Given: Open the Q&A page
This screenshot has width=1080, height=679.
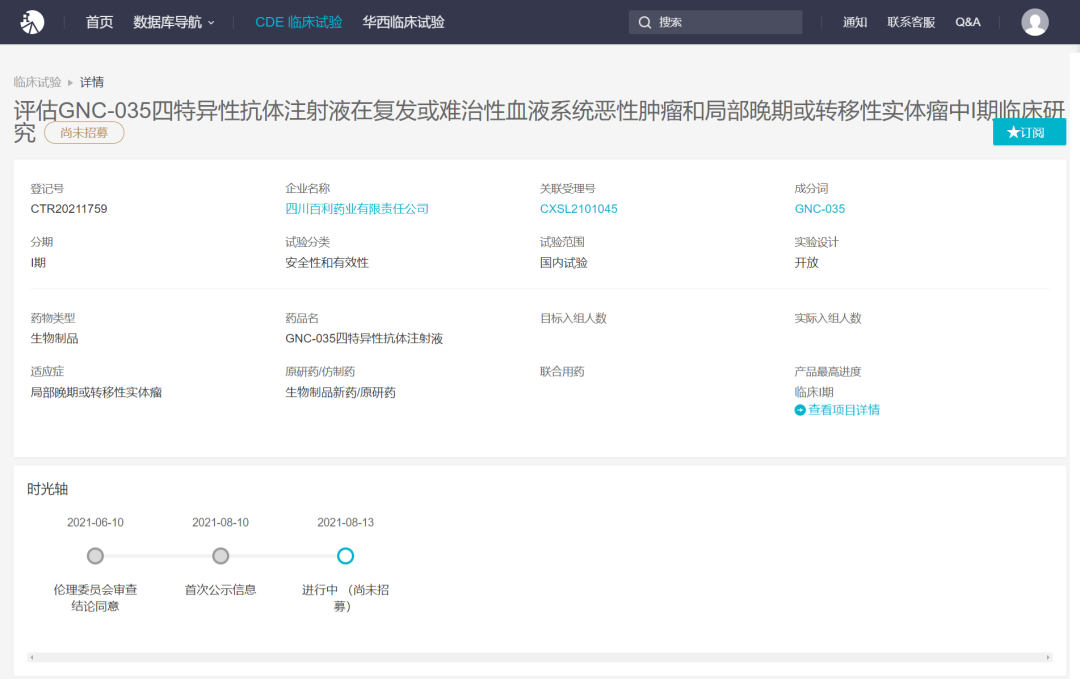Looking at the screenshot, I should [968, 22].
